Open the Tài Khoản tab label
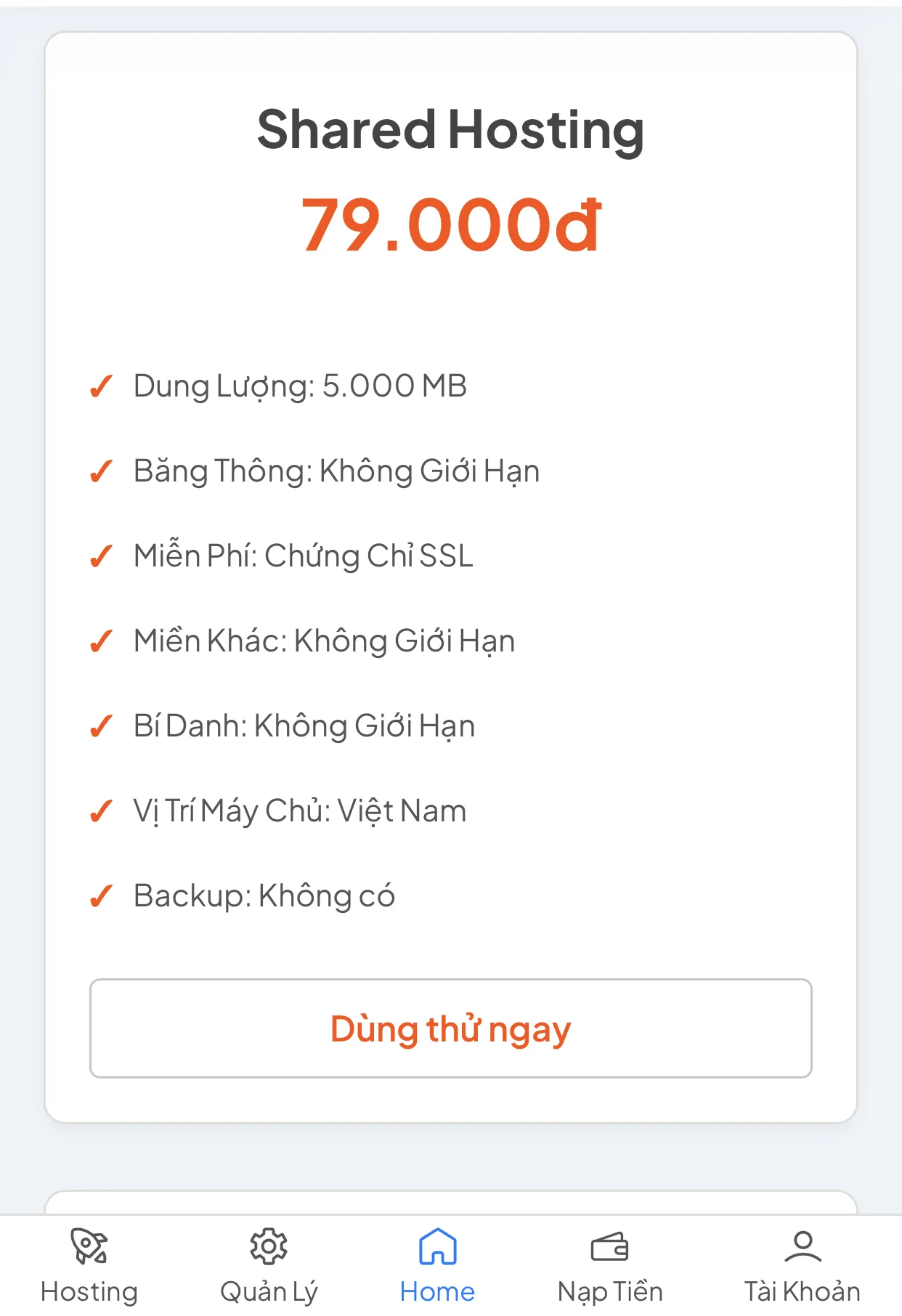Screen dimensions: 902x1316 (x=803, y=1291)
